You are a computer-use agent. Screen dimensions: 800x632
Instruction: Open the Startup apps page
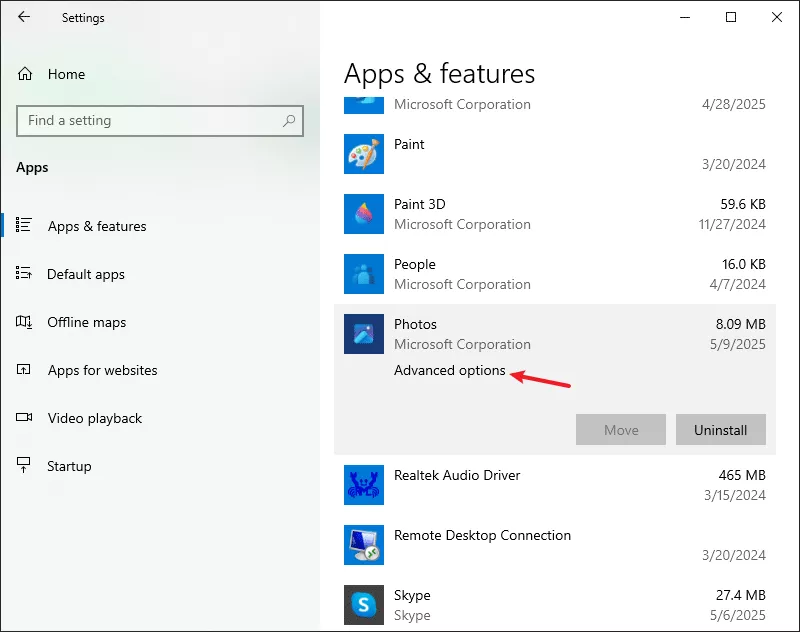pos(69,466)
